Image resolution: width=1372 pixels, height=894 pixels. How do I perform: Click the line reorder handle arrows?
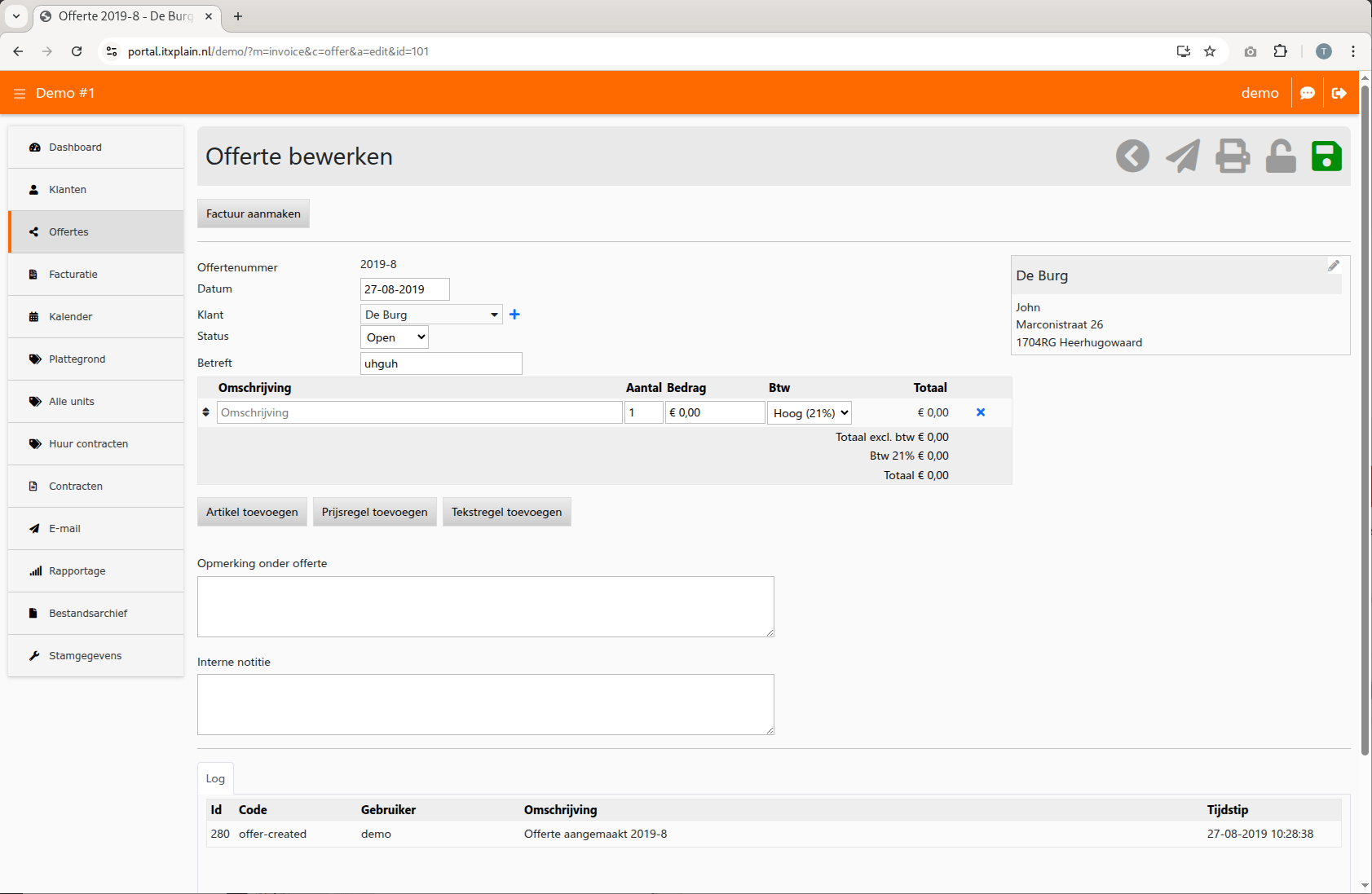(x=205, y=412)
